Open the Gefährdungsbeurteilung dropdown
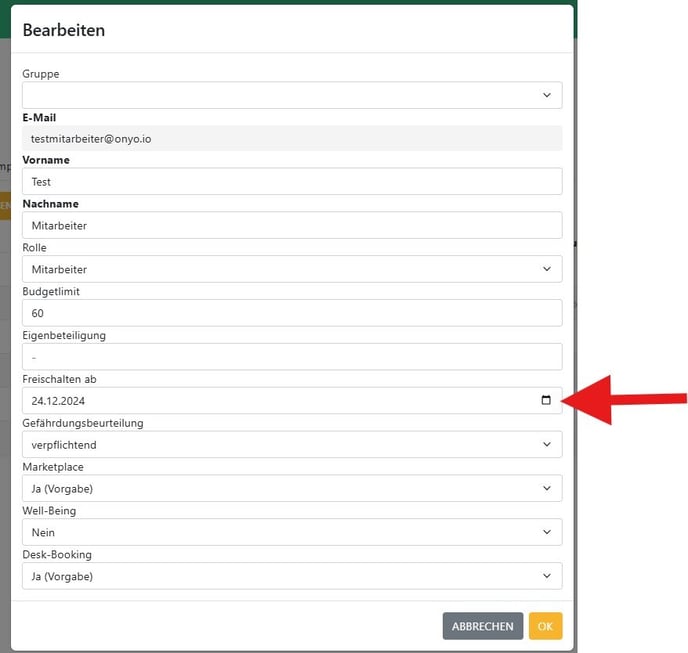The image size is (688, 653). click(x=292, y=444)
